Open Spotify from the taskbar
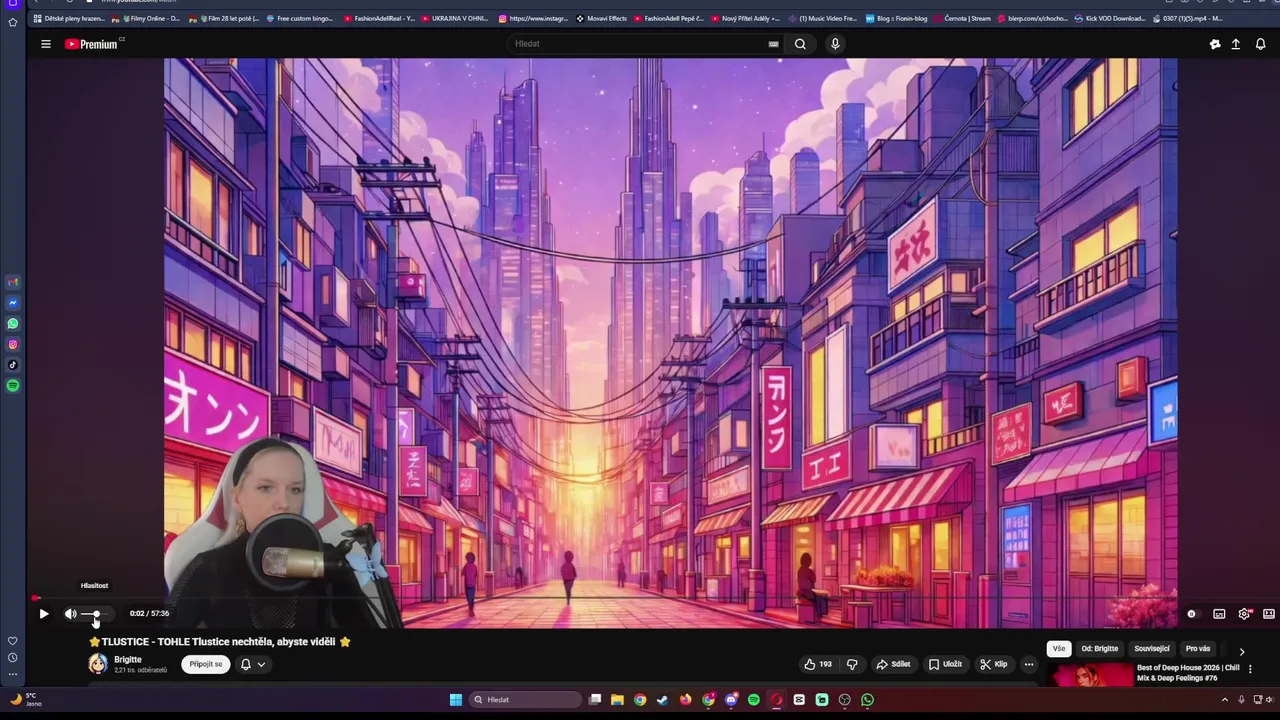This screenshot has width=1280, height=720. pos(753,700)
